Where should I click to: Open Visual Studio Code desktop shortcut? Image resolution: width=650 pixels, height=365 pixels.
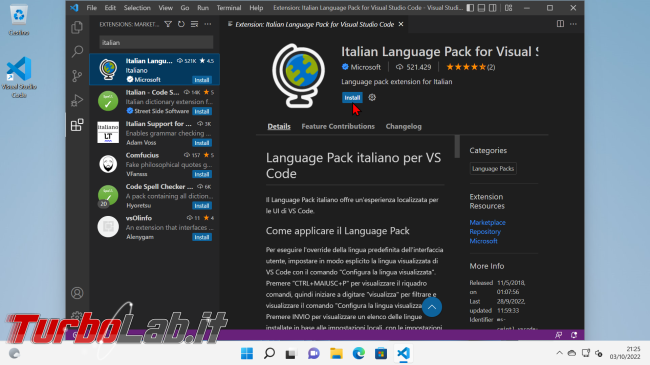point(19,77)
